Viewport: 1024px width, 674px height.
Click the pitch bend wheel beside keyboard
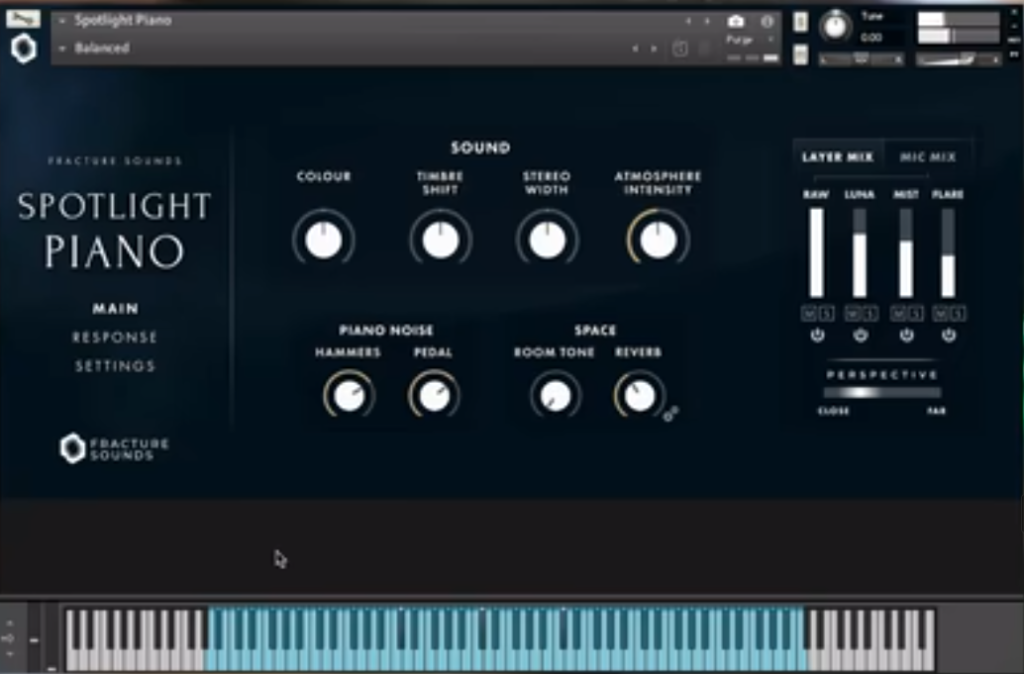[x=34, y=639]
